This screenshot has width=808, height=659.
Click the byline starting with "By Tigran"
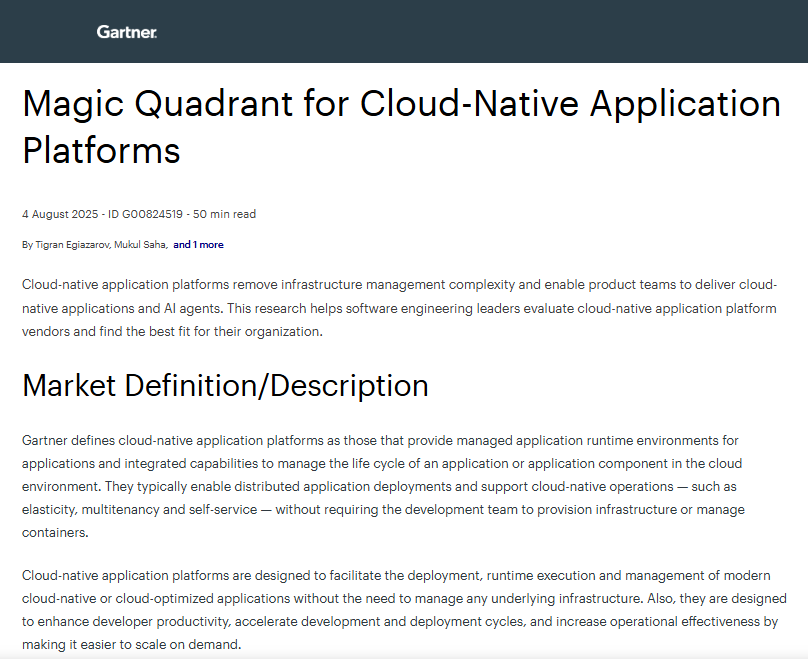(x=75, y=244)
